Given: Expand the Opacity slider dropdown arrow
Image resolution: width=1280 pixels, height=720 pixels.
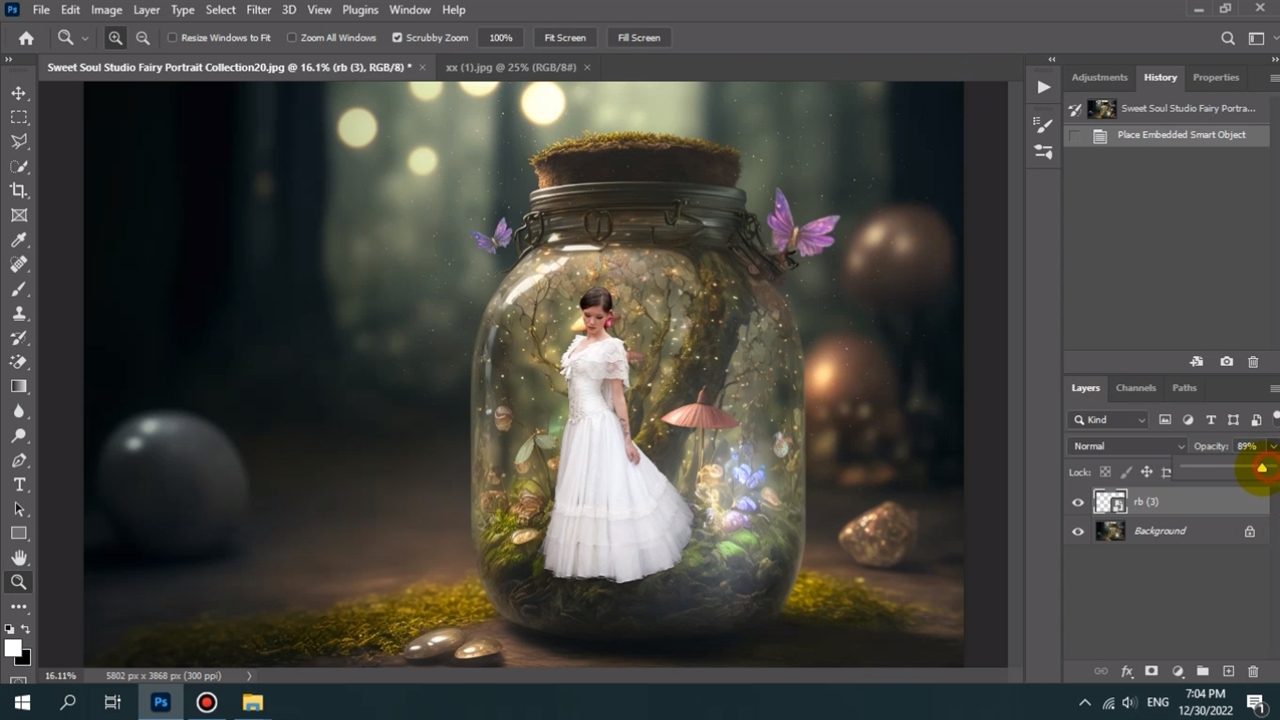Looking at the screenshot, I should (x=1273, y=446).
